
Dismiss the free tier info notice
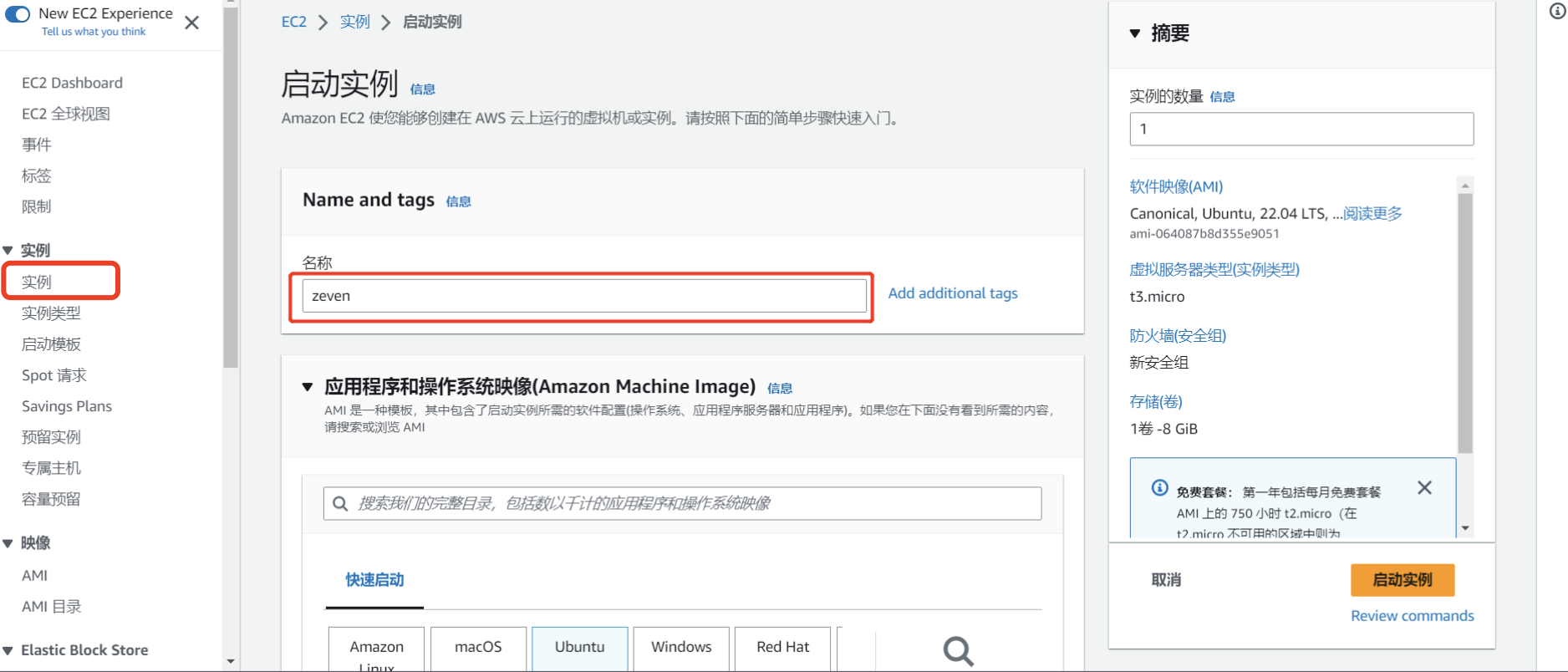tap(1424, 487)
